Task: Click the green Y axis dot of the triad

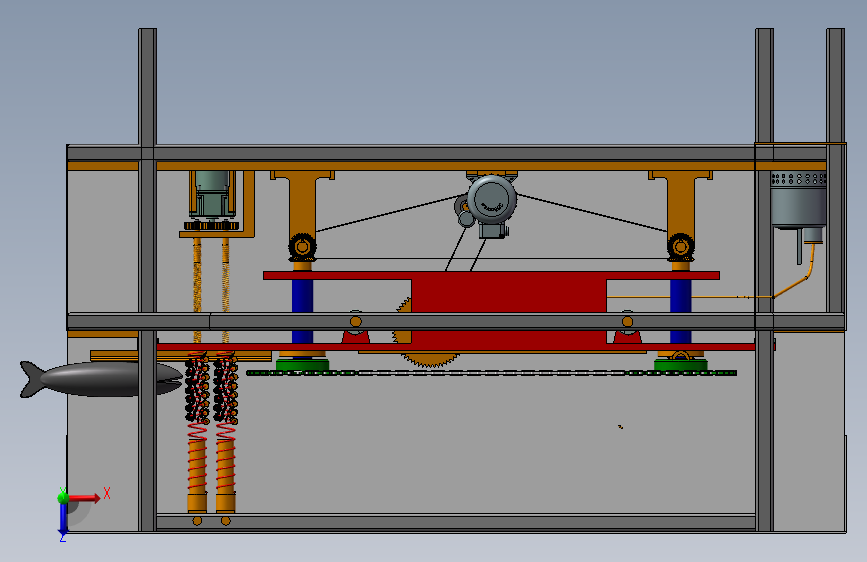Action: [63, 497]
